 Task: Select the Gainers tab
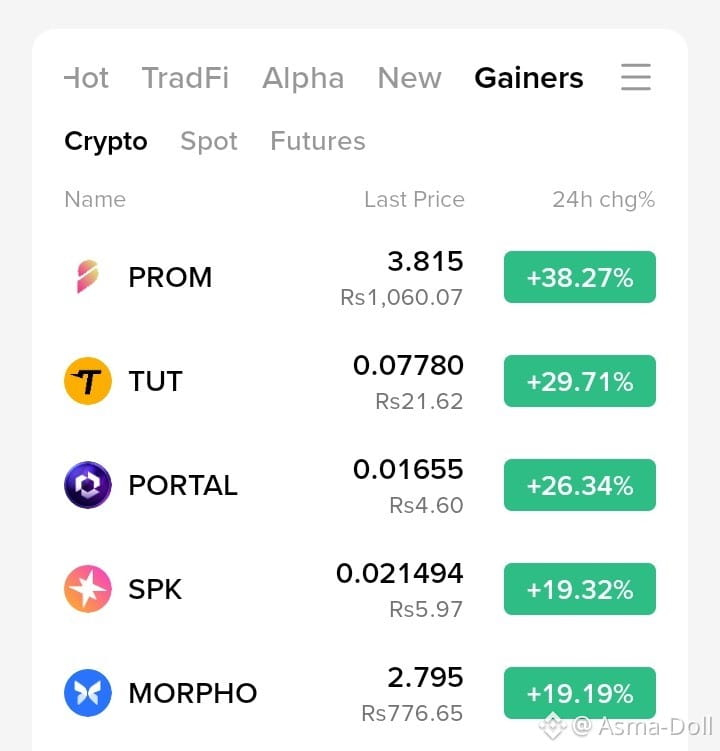point(529,78)
